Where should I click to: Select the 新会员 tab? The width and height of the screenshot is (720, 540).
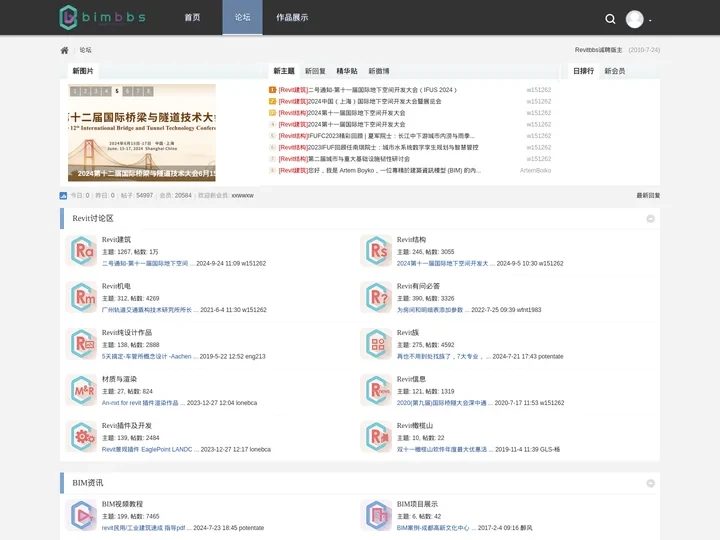click(614, 71)
